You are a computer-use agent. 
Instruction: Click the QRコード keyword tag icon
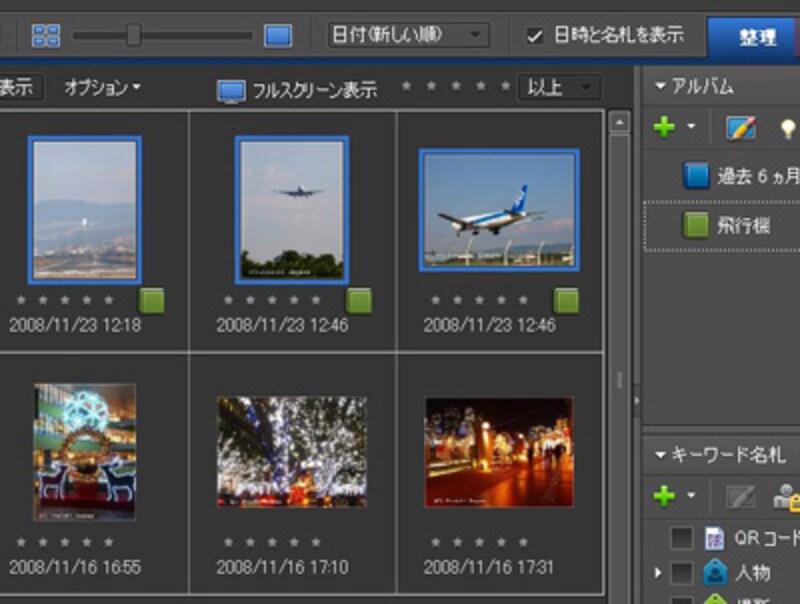pyautogui.click(x=717, y=538)
